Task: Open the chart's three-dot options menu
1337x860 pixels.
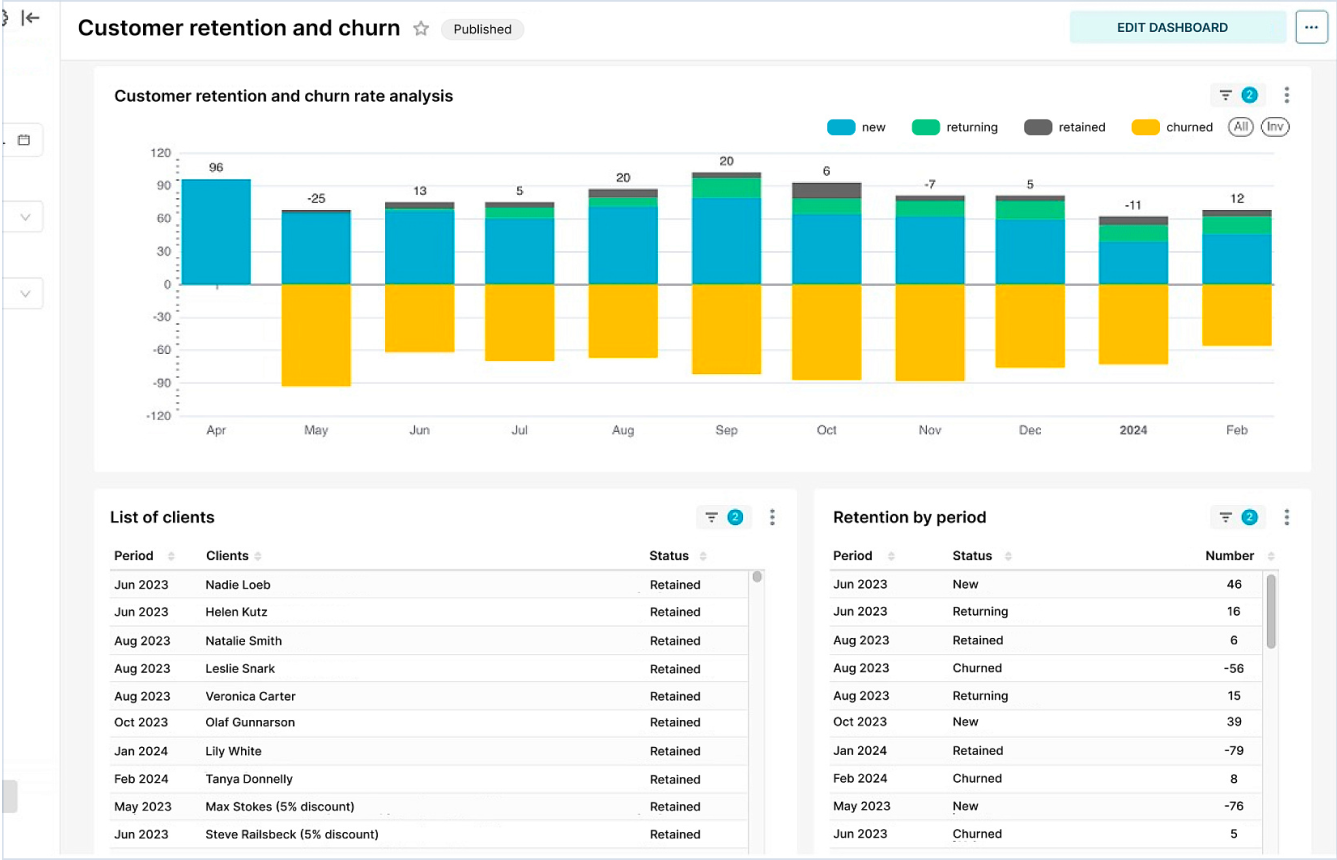Action: tap(1287, 96)
